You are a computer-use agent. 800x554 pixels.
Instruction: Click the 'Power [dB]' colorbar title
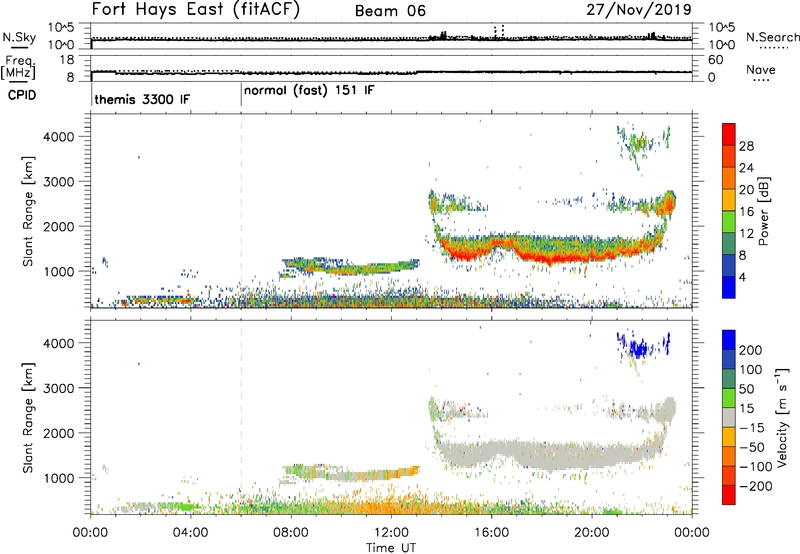764,211
